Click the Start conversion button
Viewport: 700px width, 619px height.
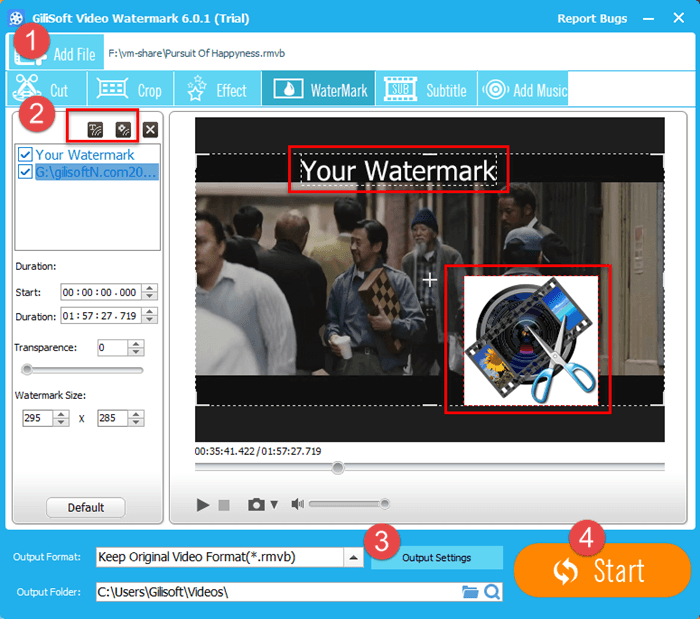[x=602, y=570]
